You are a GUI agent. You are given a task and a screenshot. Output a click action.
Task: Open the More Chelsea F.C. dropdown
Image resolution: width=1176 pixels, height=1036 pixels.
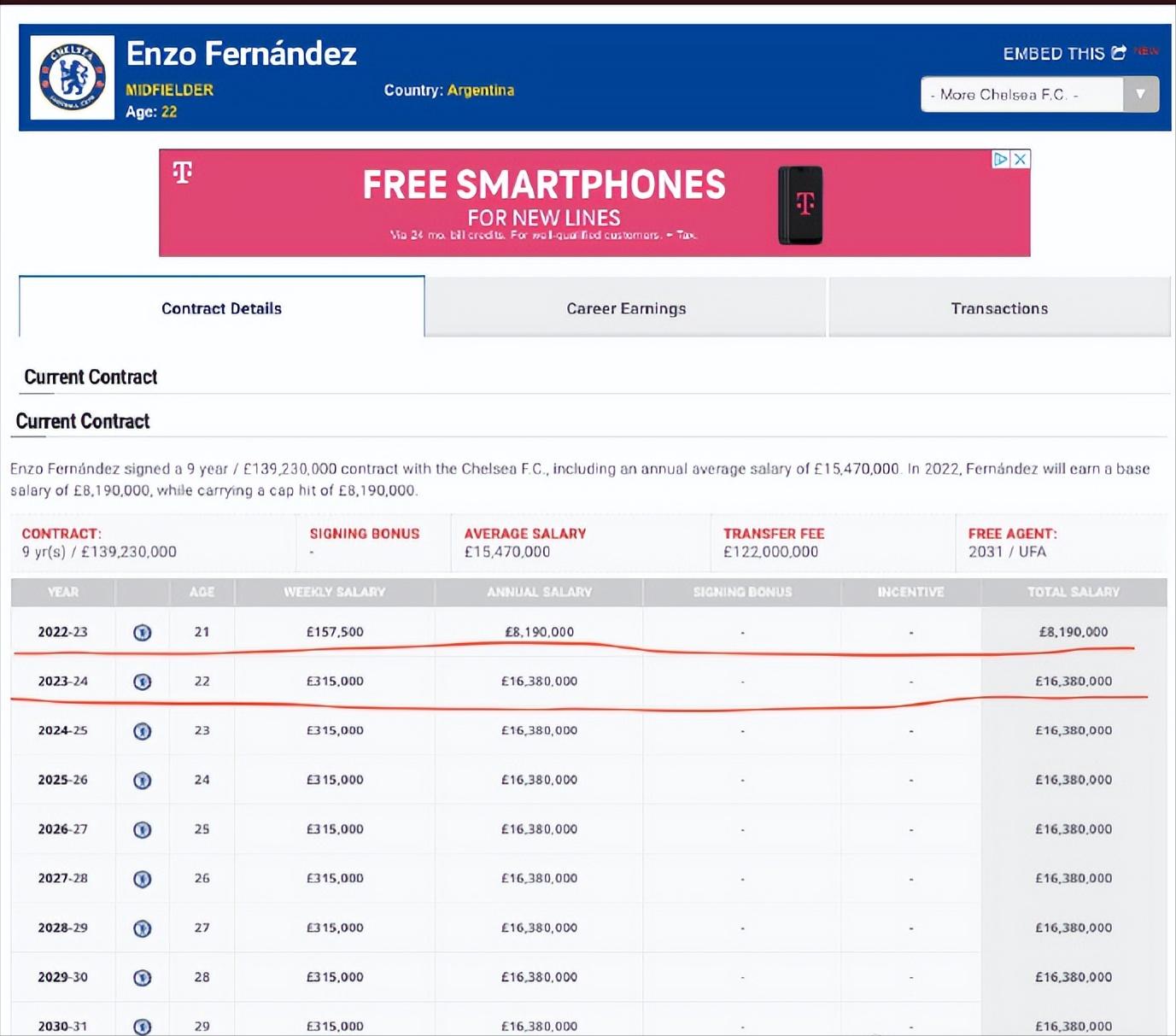click(1039, 95)
